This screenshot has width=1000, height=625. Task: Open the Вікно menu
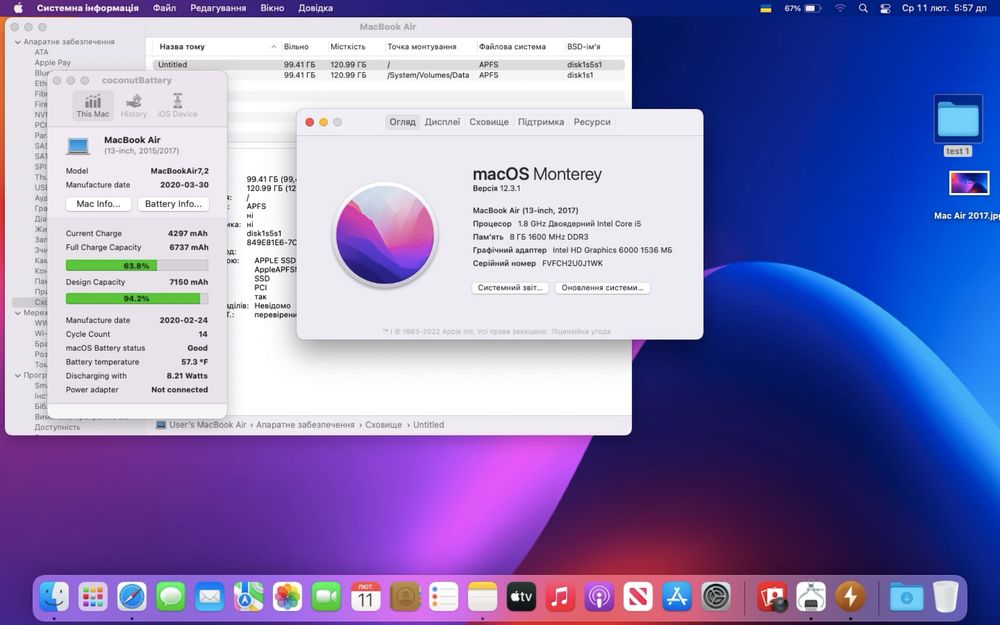[x=272, y=8]
